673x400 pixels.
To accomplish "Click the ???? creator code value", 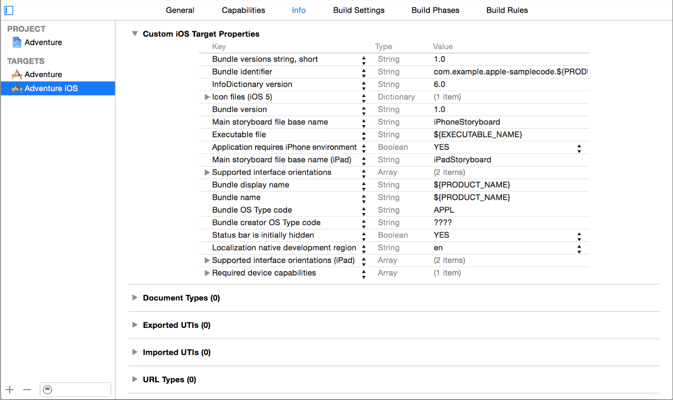I will tap(443, 222).
